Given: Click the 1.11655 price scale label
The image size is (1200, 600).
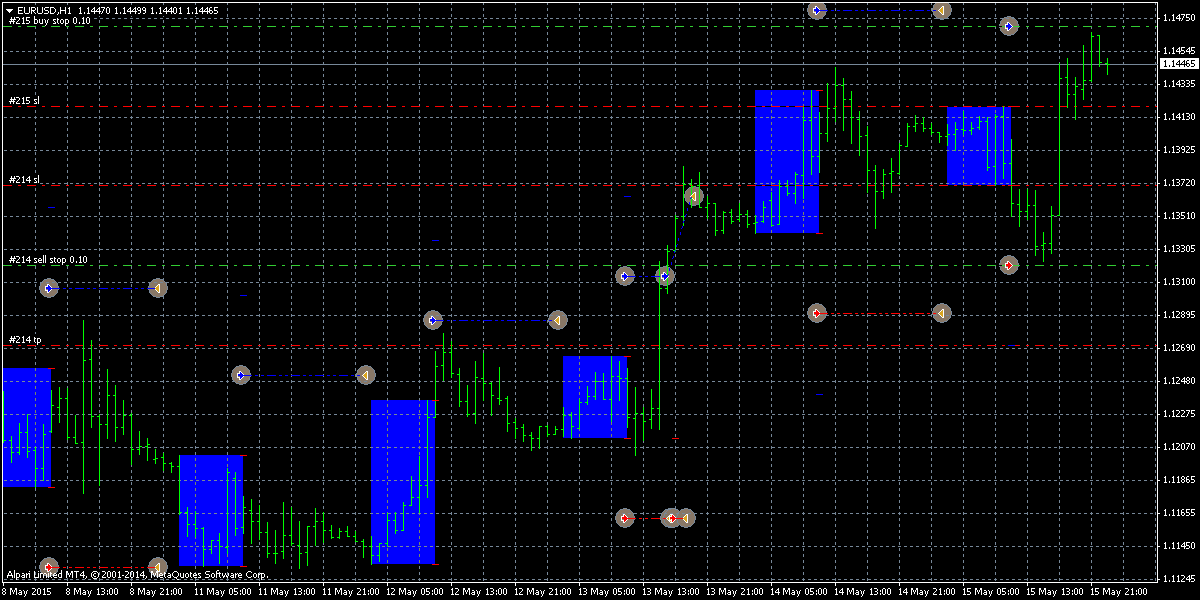Looking at the screenshot, I should pyautogui.click(x=1179, y=512).
